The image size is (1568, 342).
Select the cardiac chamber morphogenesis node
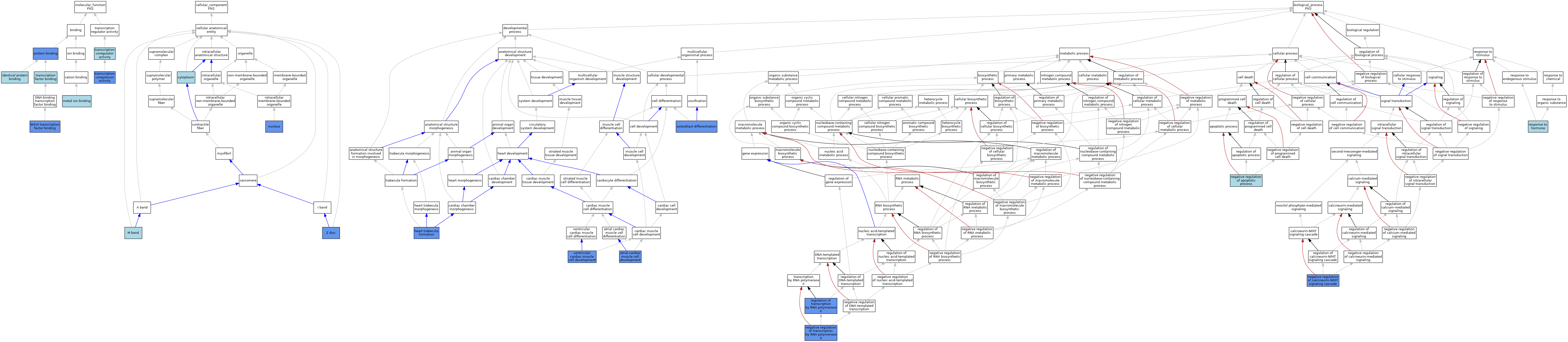[x=462, y=208]
